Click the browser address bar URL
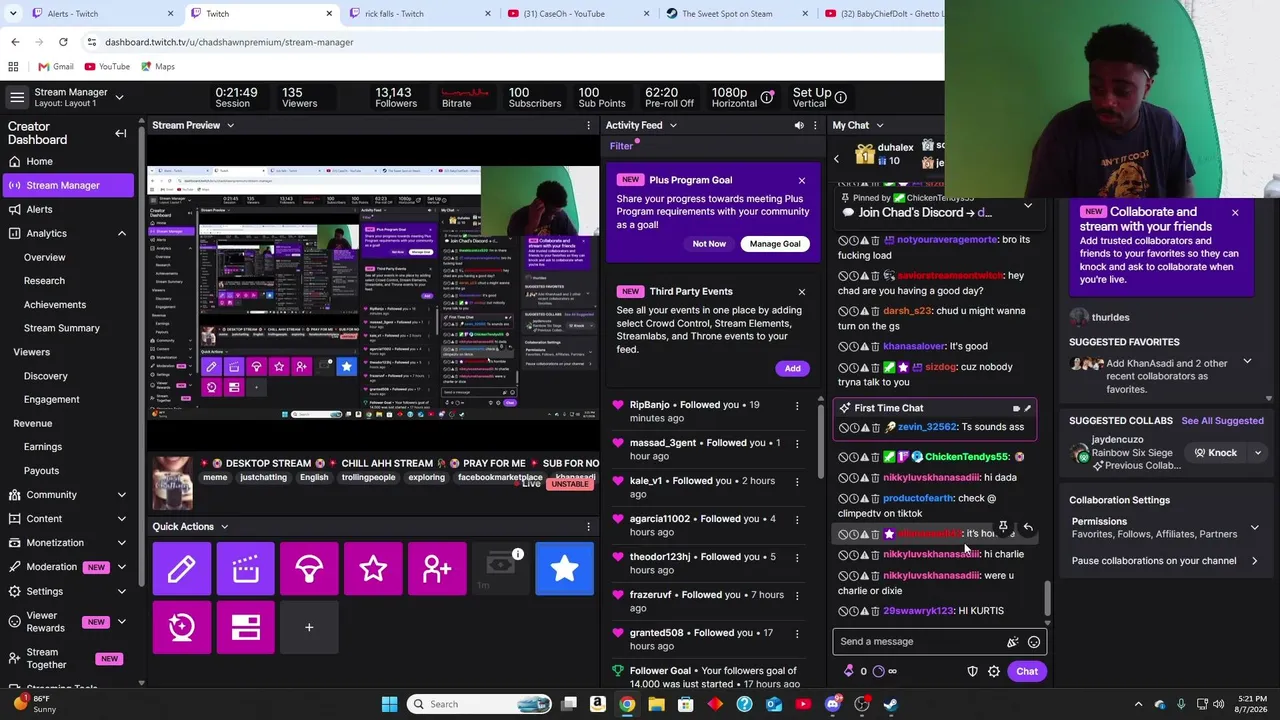1280x720 pixels. (x=229, y=42)
